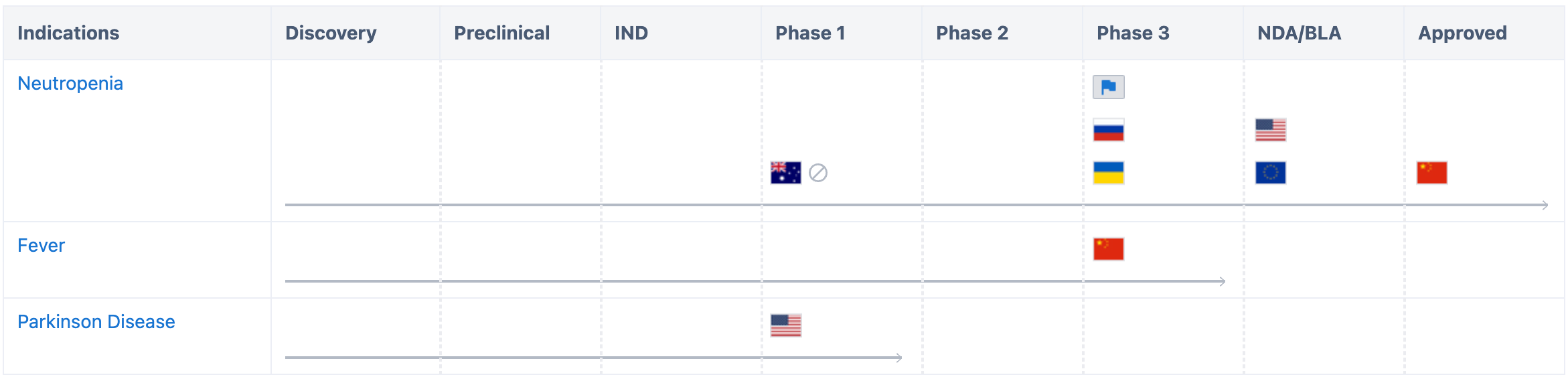Open the Neutropenia indication link

pyautogui.click(x=70, y=84)
